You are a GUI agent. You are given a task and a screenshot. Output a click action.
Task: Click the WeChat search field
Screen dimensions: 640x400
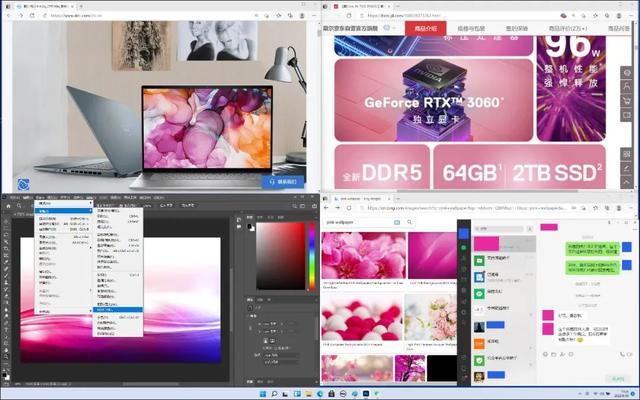pyautogui.click(x=499, y=229)
